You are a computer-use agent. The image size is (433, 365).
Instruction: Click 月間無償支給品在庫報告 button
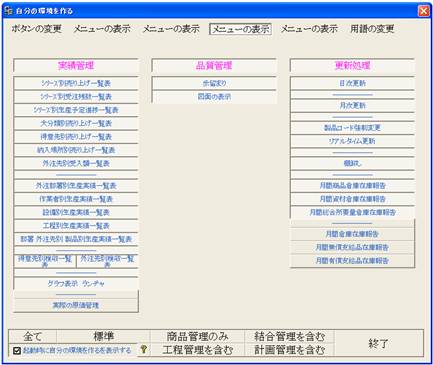point(352,247)
